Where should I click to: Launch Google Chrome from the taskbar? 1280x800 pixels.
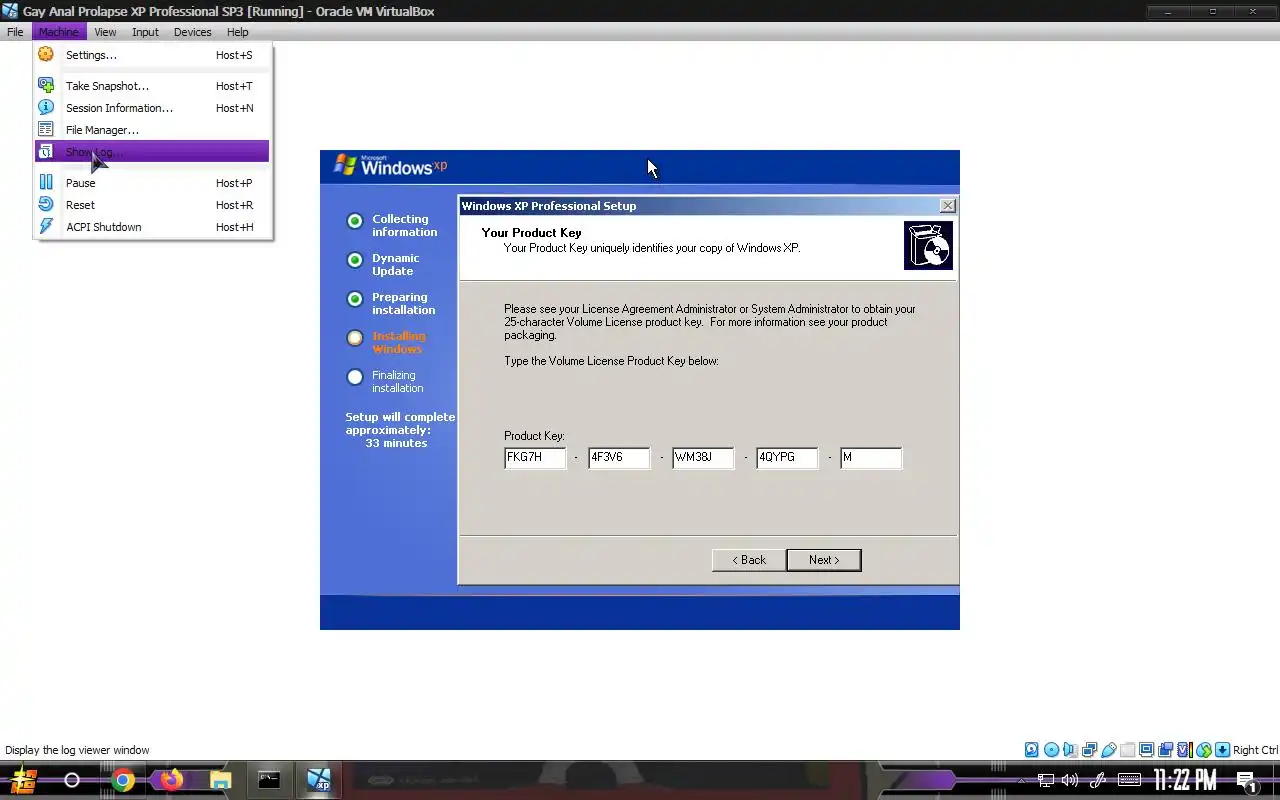123,780
